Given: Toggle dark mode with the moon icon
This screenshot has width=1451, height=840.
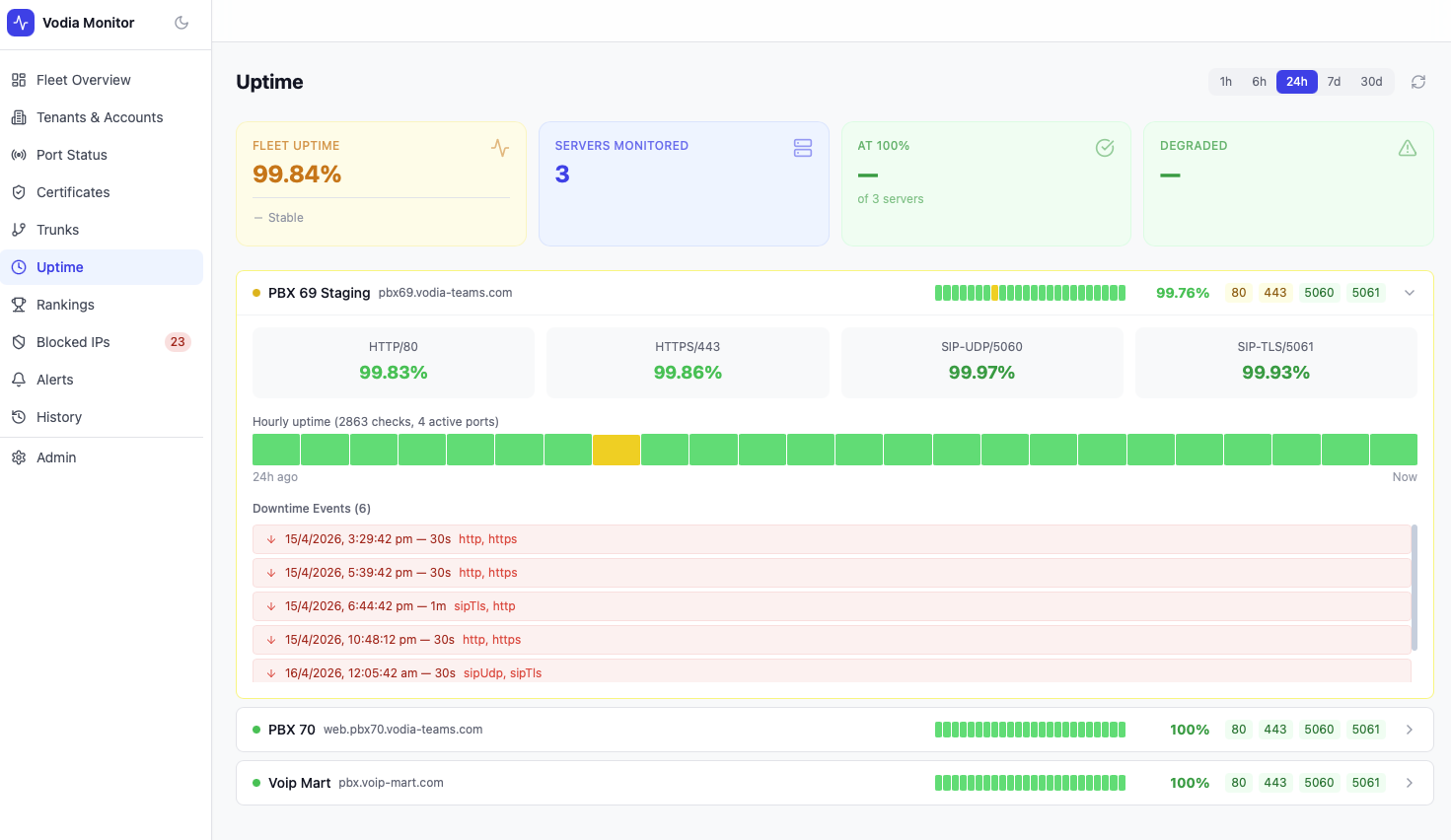Looking at the screenshot, I should click(181, 23).
